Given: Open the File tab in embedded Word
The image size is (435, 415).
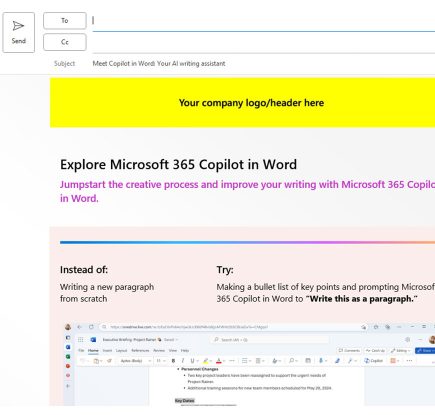Looking at the screenshot, I should [x=81, y=350].
